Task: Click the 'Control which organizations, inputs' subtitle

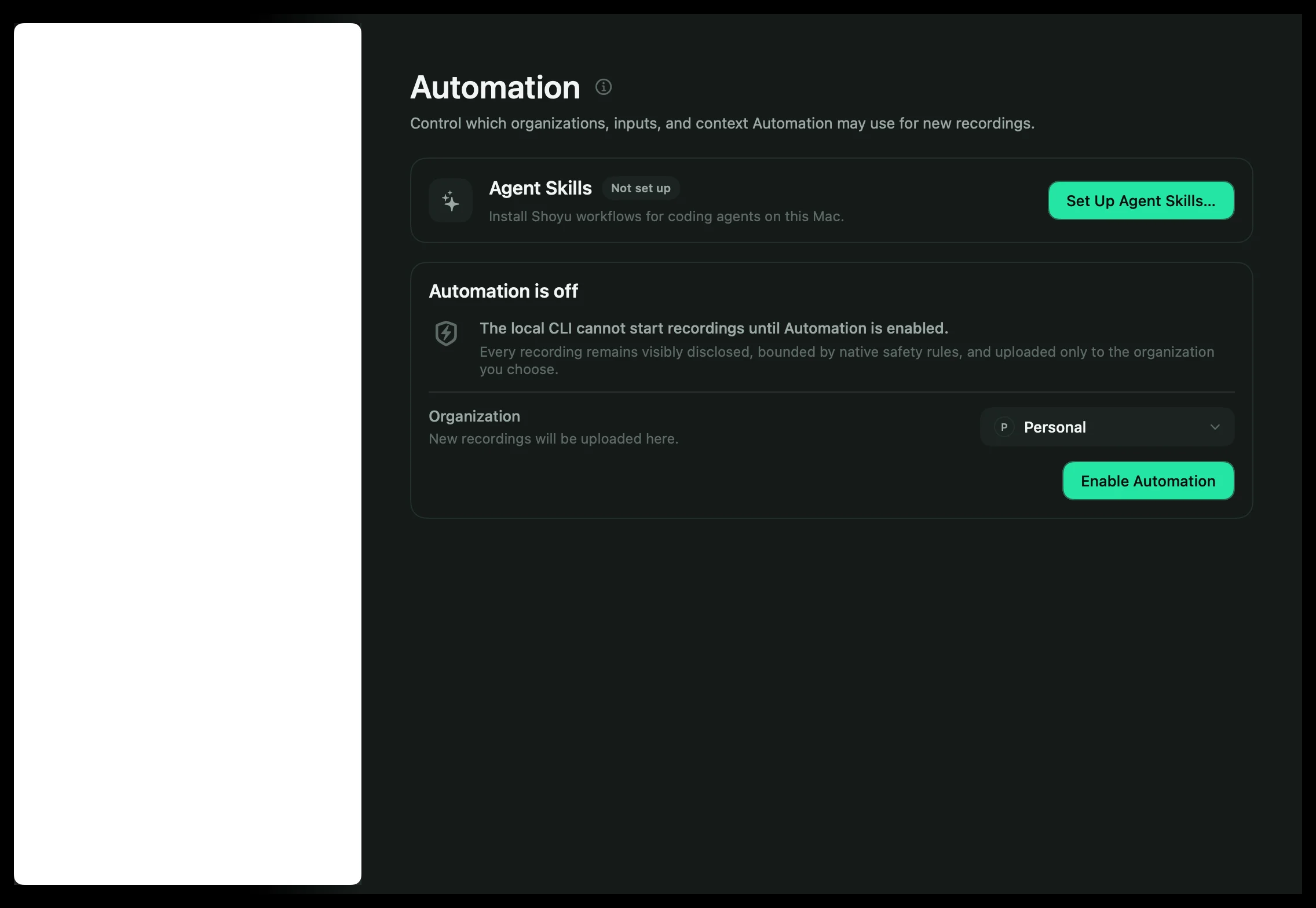Action: pos(722,123)
